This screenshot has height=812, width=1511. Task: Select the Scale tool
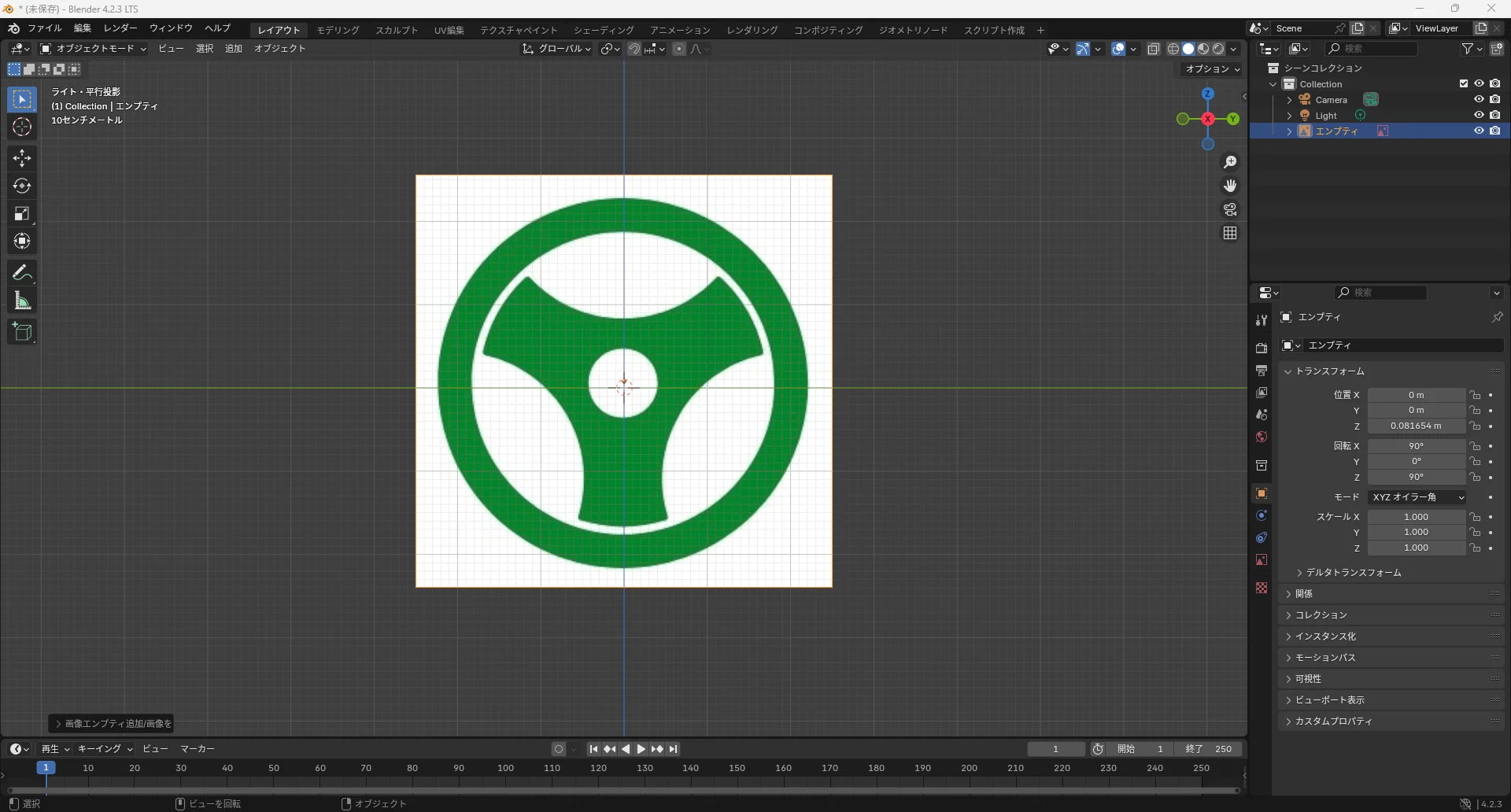(x=22, y=213)
